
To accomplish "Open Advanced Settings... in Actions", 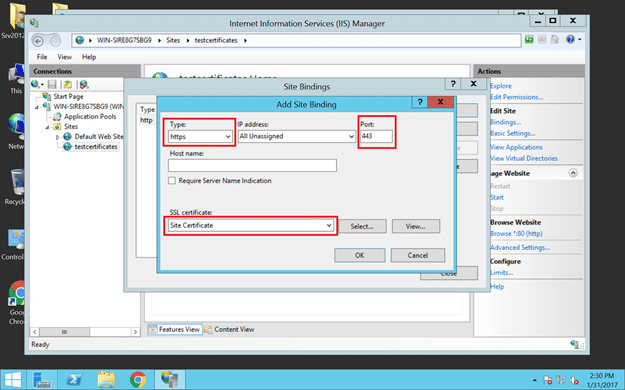I will pyautogui.click(x=520, y=248).
